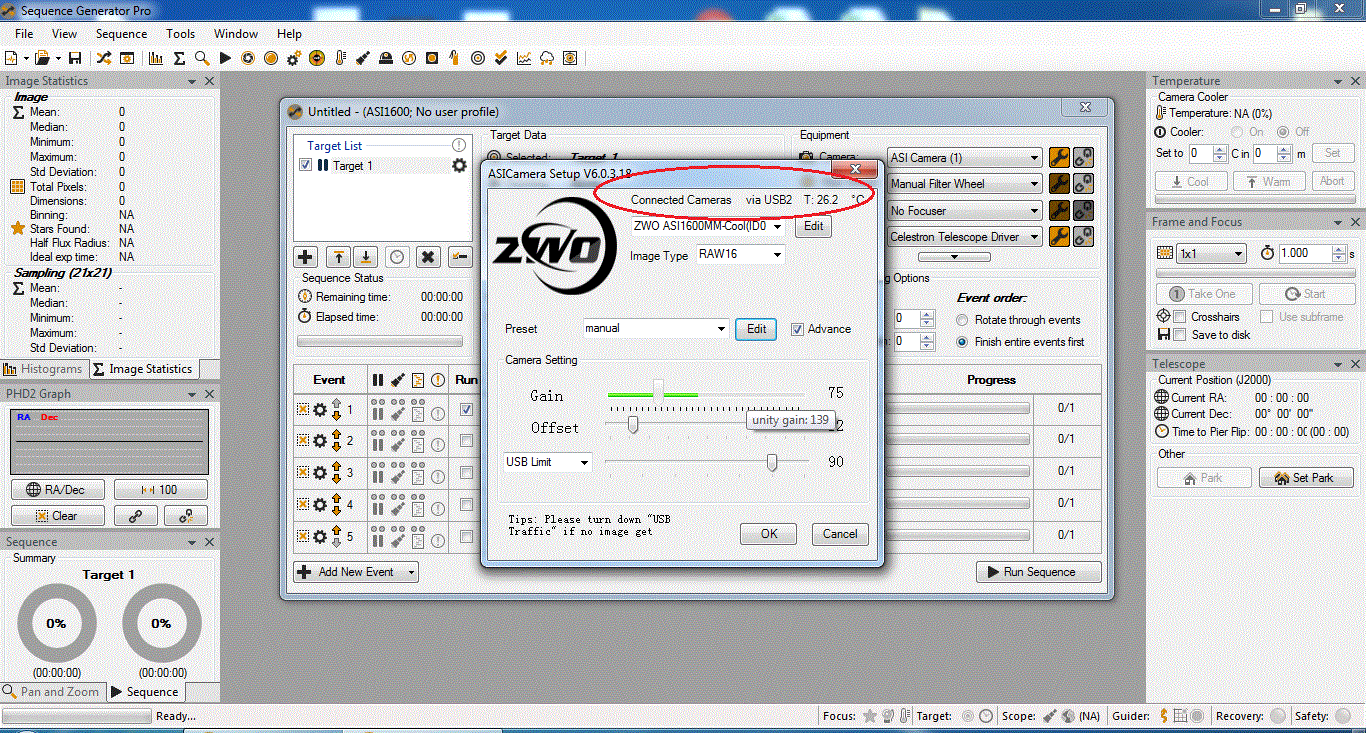Click the delete target X button
Image resolution: width=1366 pixels, height=733 pixels.
point(428,257)
